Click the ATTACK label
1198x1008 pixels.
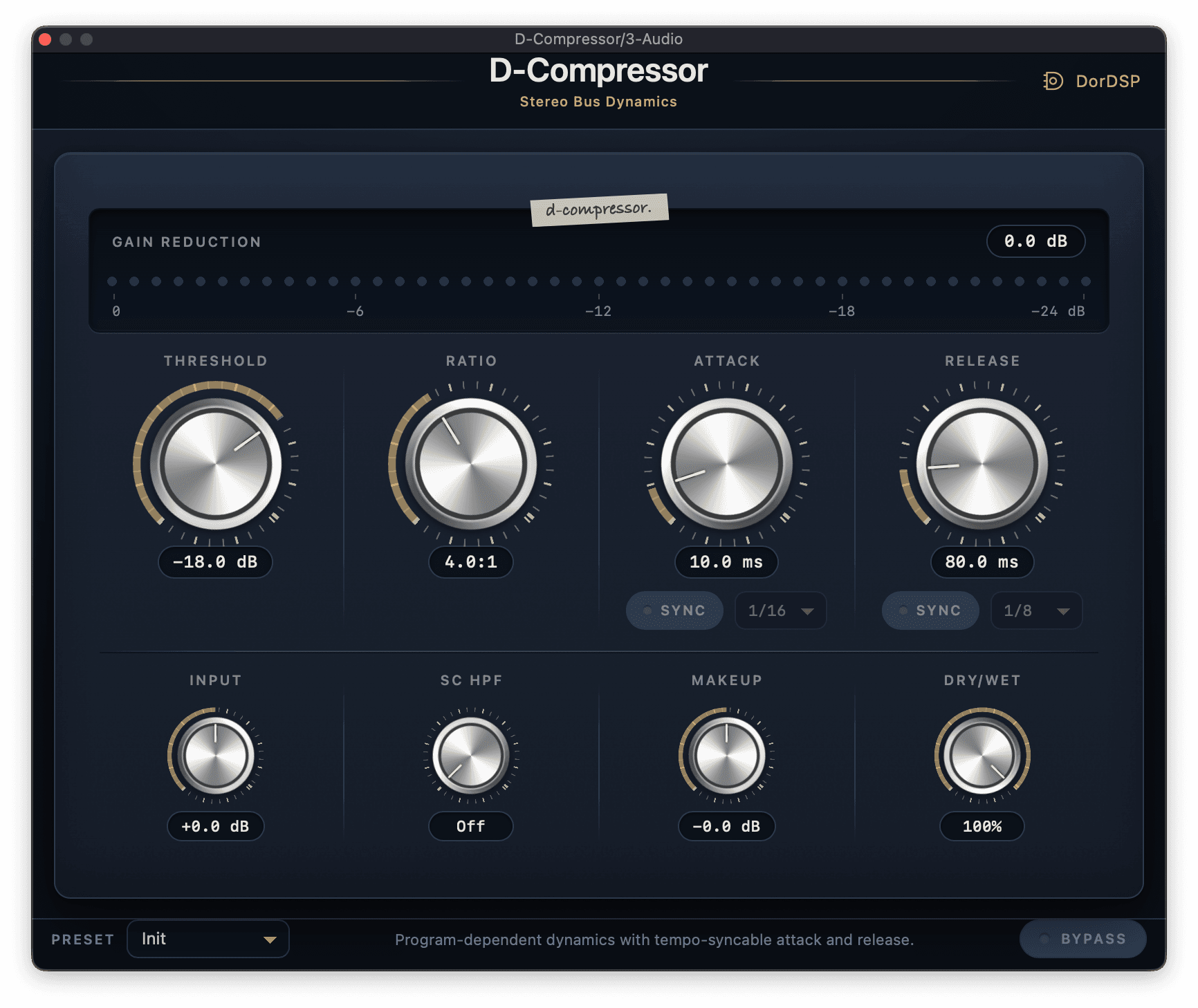[x=727, y=361]
